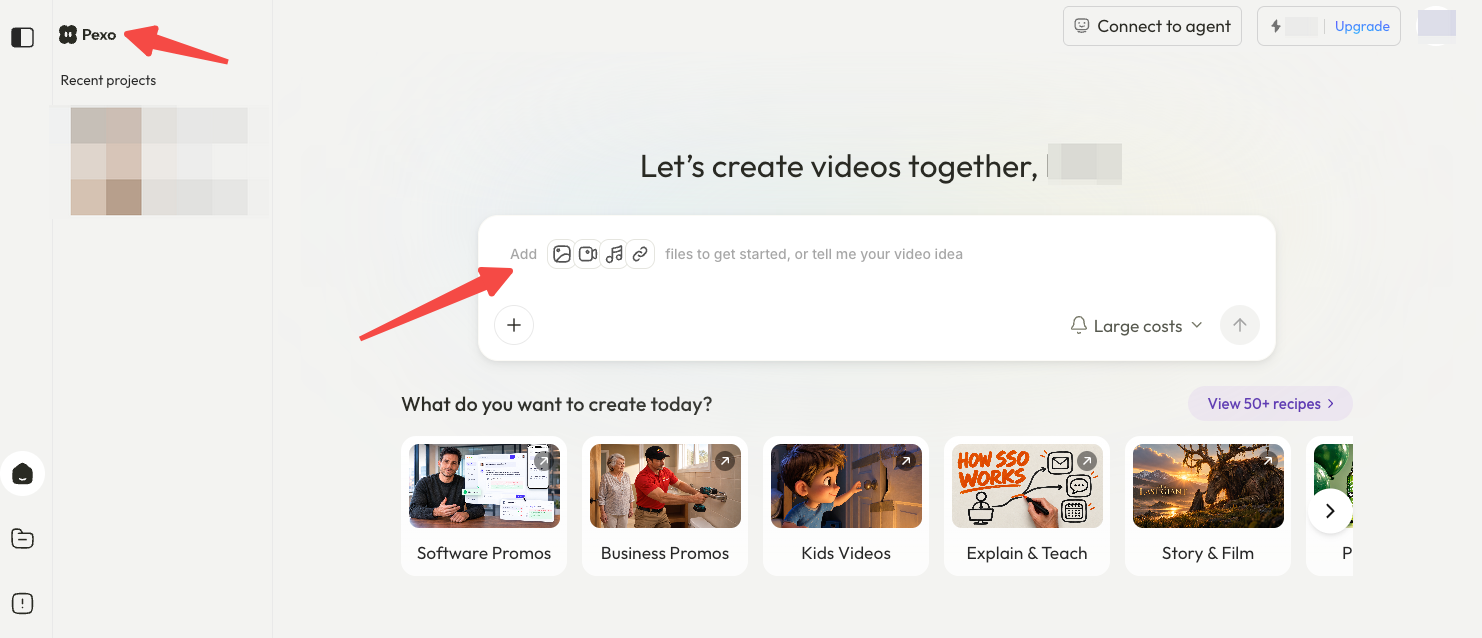This screenshot has width=1482, height=638.
Task: Open Business Promos recipe card
Action: 665,506
